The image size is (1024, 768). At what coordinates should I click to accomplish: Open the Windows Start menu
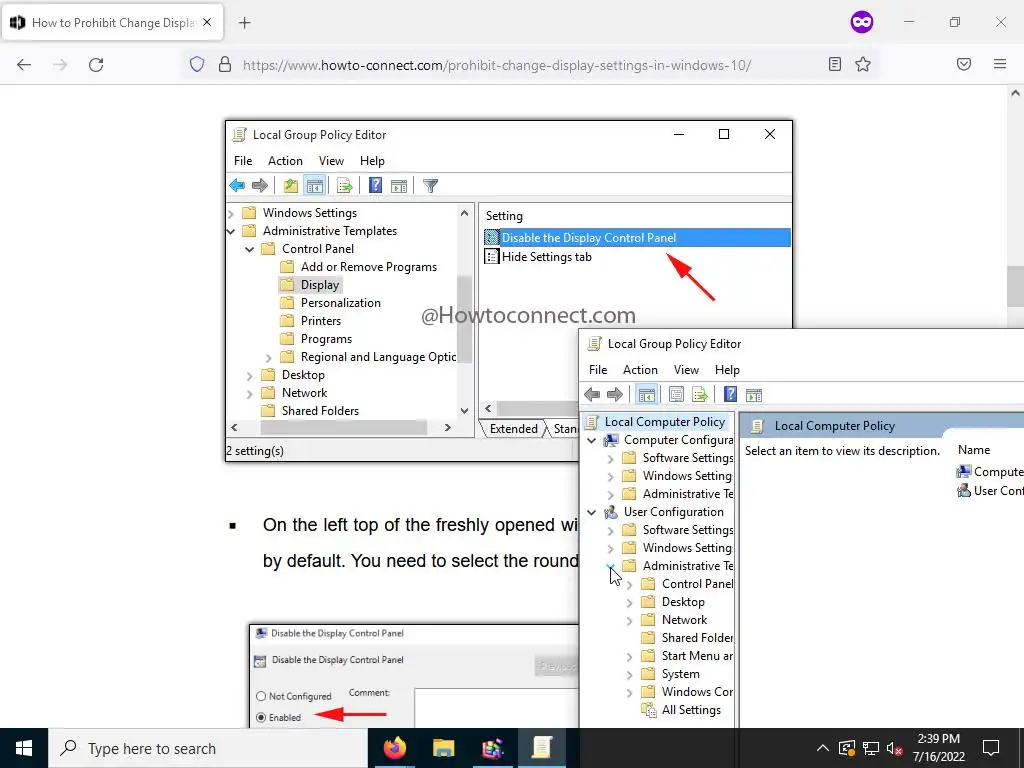[24, 748]
